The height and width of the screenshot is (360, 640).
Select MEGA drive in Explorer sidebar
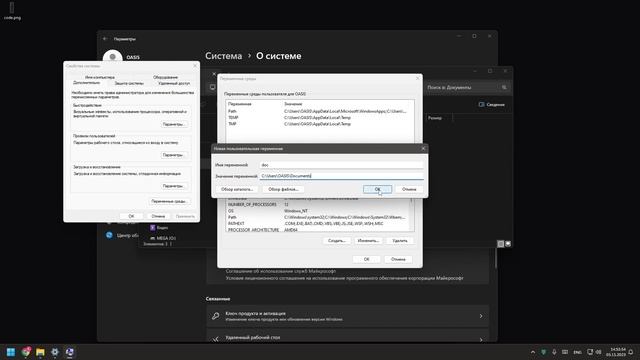pyautogui.click(x=163, y=238)
